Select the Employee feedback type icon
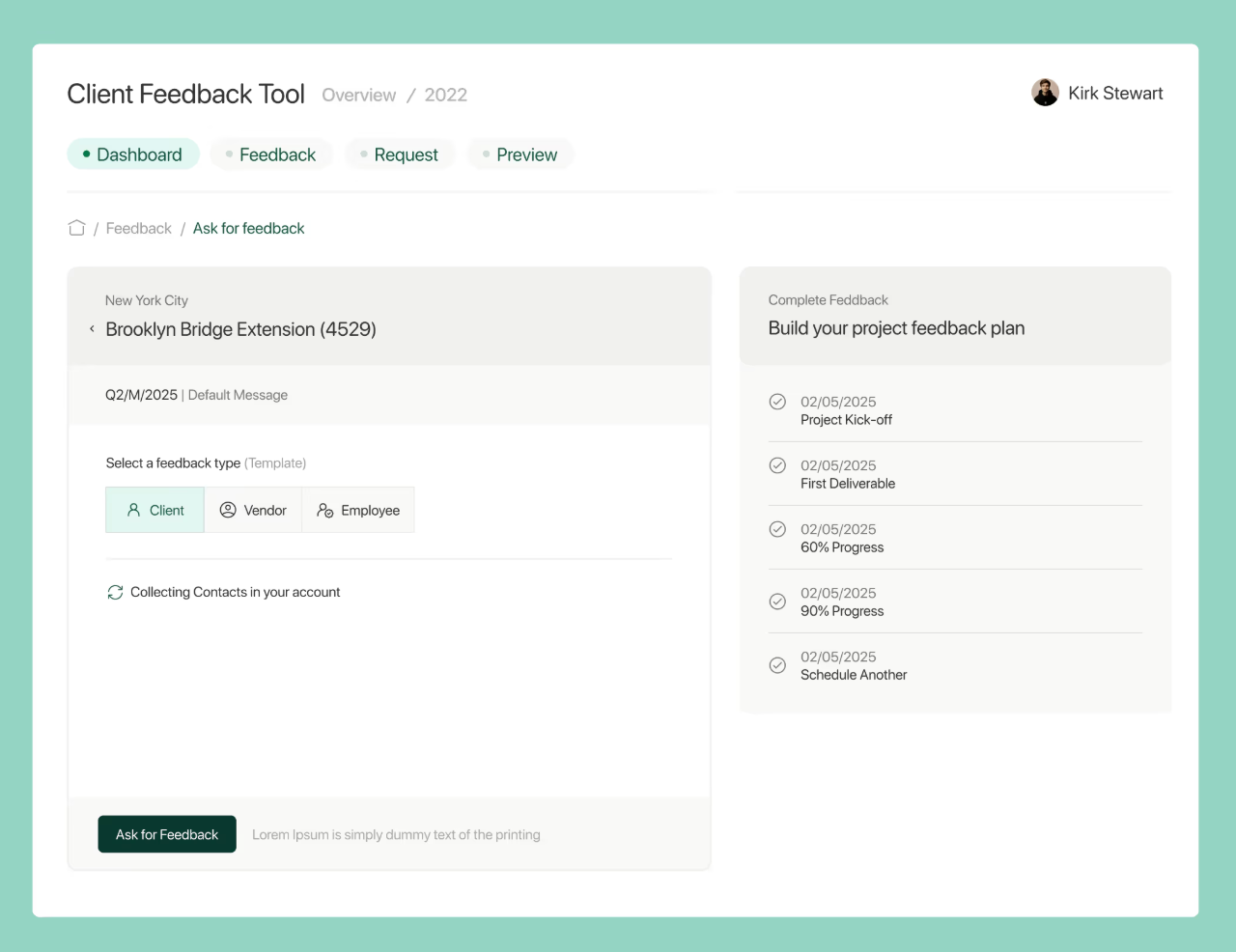This screenshot has height=952, width=1236. pyautogui.click(x=327, y=510)
